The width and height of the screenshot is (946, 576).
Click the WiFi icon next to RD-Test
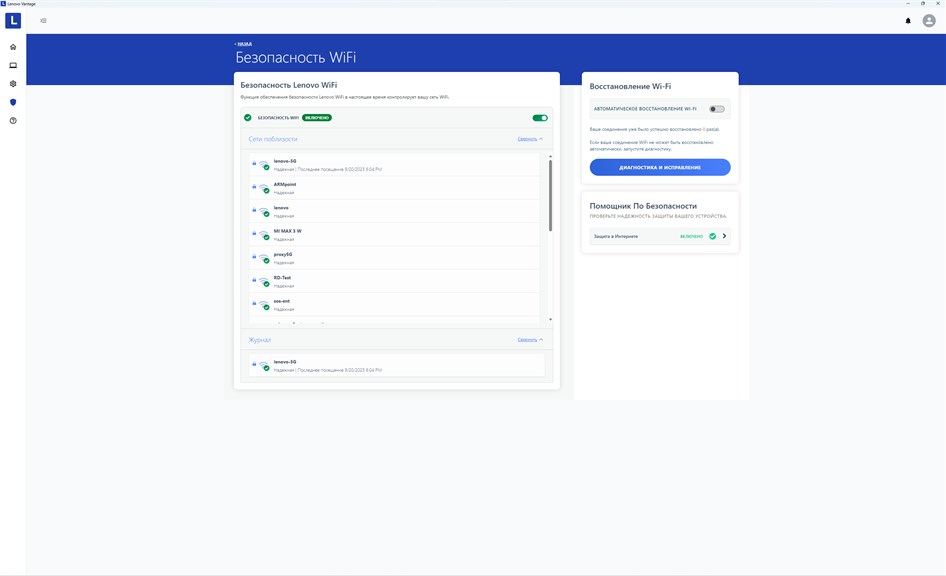[x=264, y=282]
